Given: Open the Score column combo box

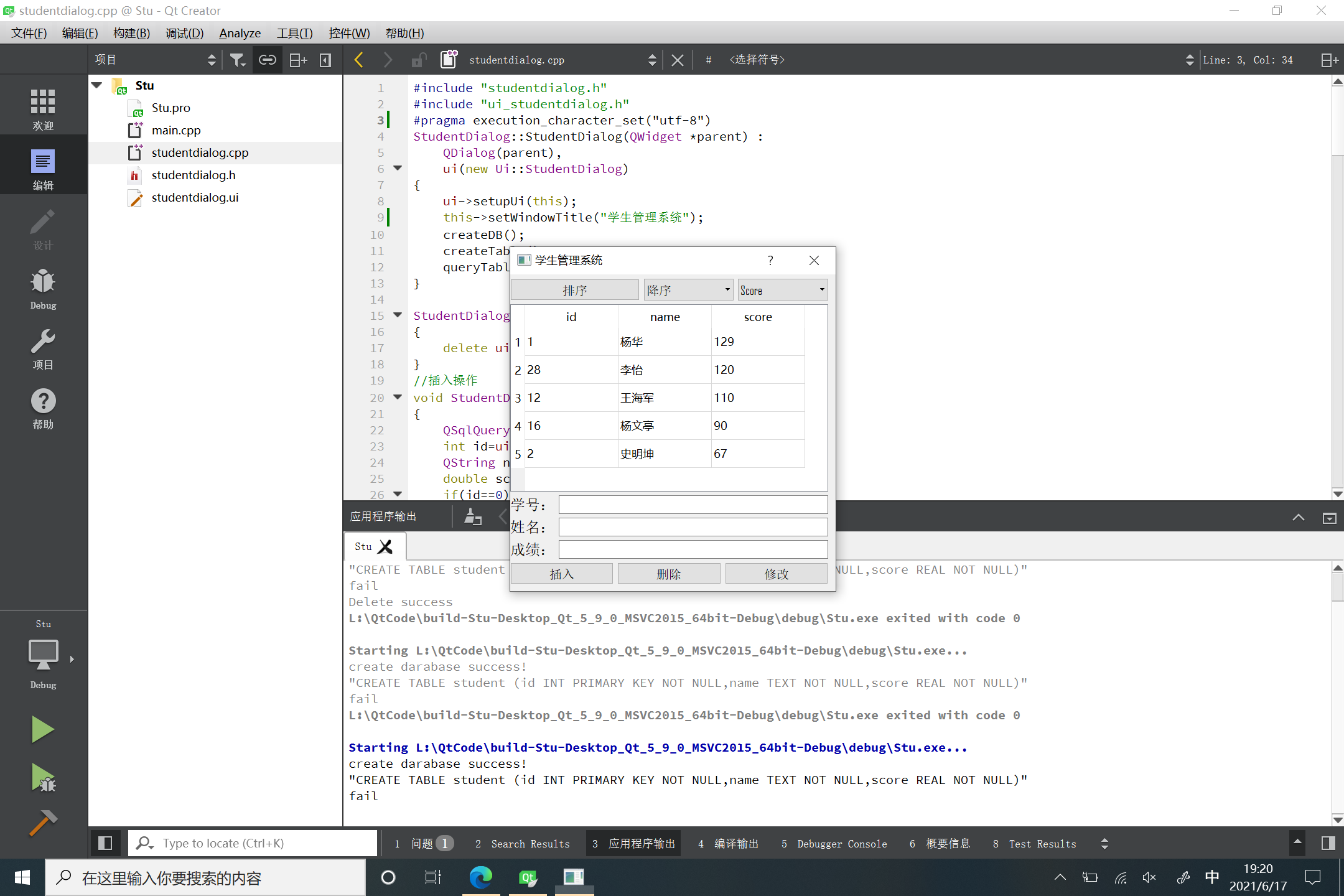Looking at the screenshot, I should [x=782, y=290].
